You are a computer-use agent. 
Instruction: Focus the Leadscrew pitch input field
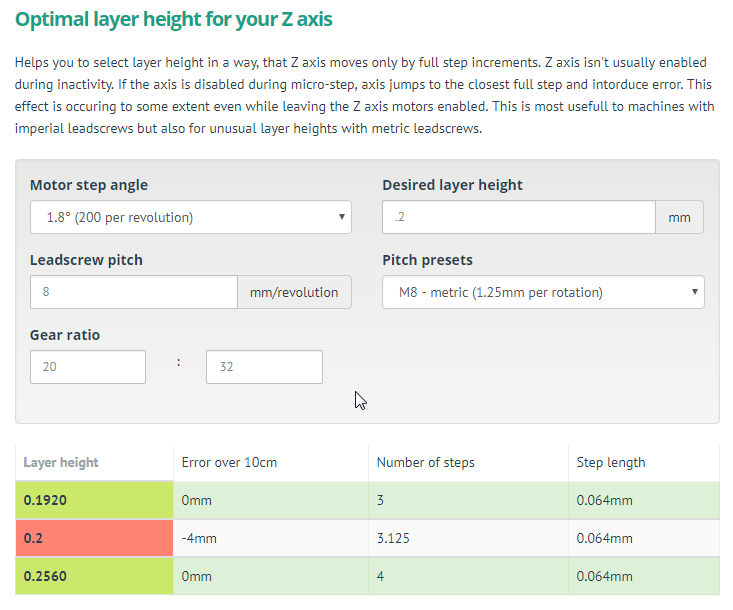coord(134,292)
